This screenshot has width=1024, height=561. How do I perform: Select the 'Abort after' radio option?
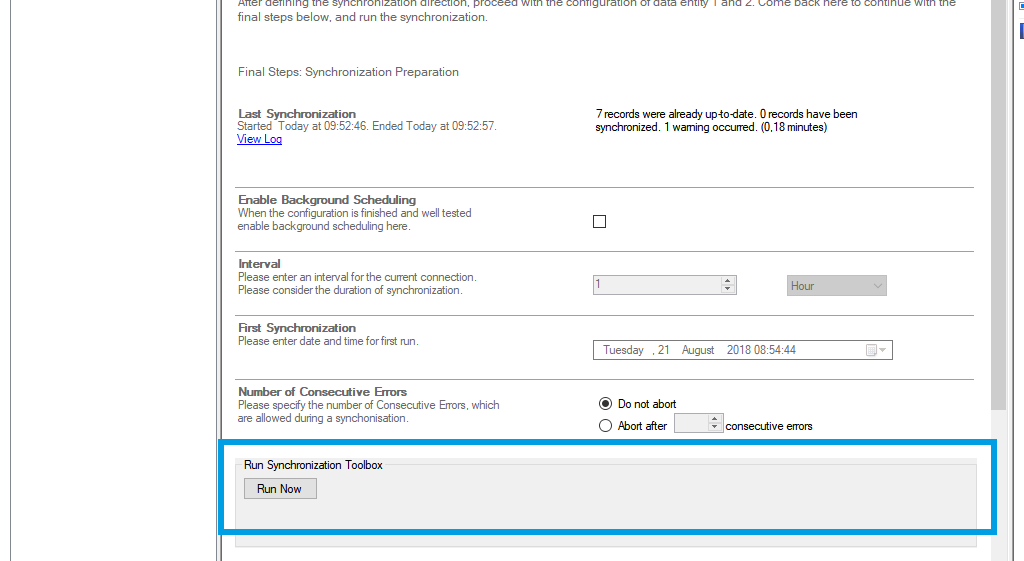[605, 426]
